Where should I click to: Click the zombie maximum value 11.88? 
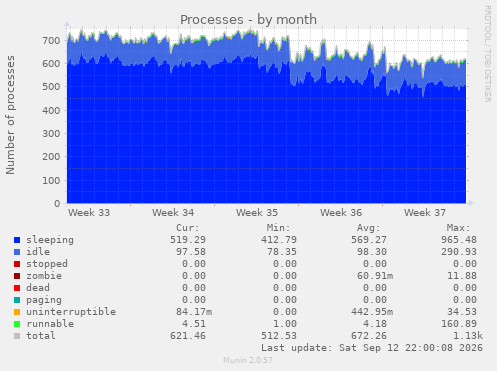pos(462,276)
